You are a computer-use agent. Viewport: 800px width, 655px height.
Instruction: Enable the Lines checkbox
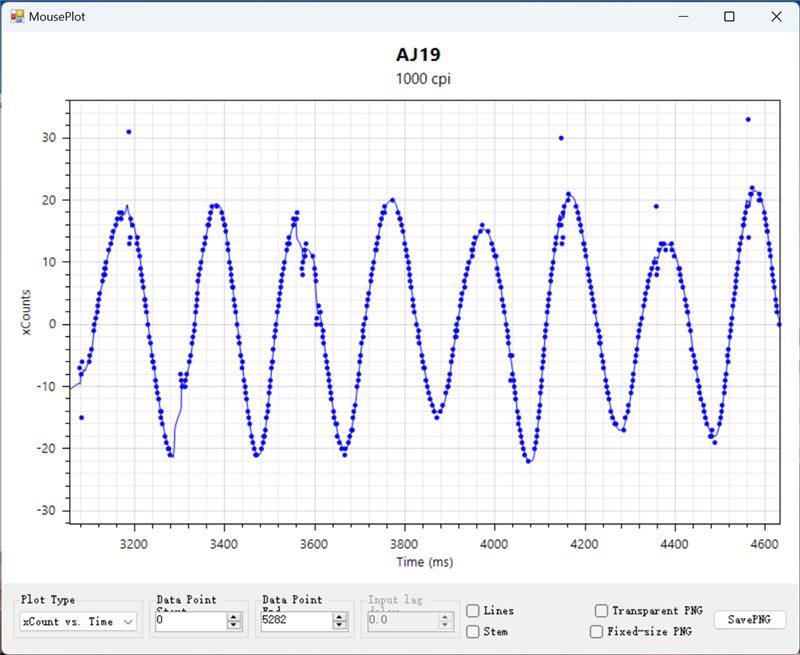coord(473,611)
